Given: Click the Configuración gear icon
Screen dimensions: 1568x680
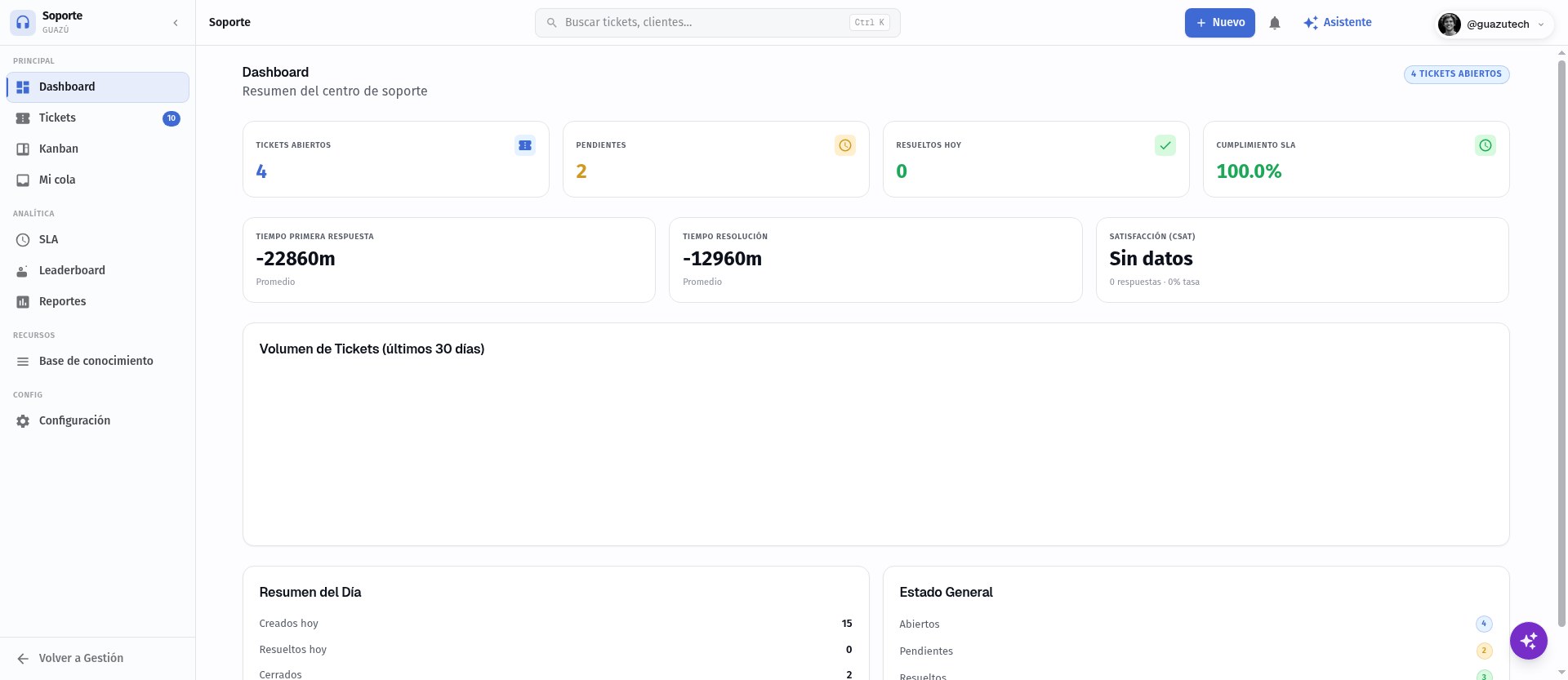Looking at the screenshot, I should tap(23, 421).
